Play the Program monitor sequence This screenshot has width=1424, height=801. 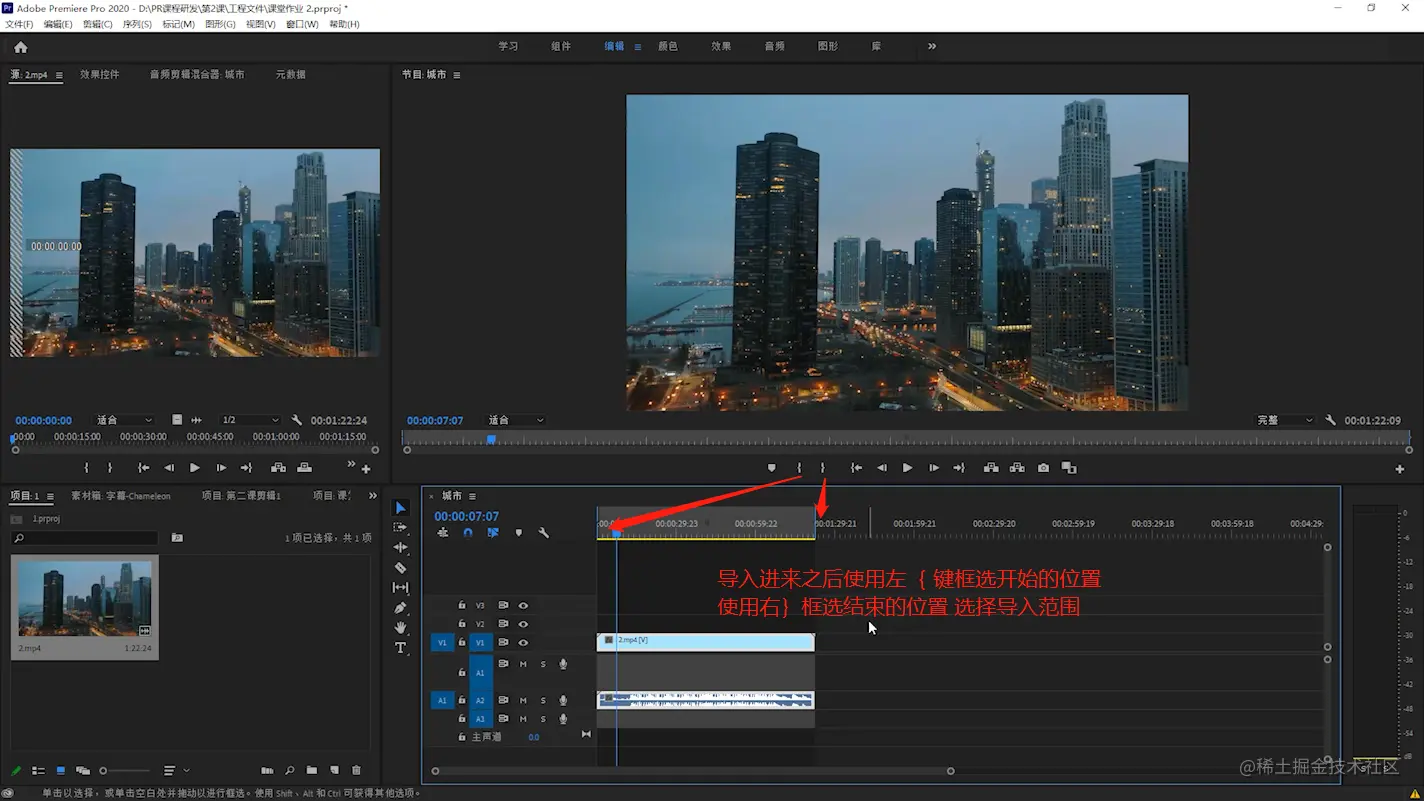[907, 468]
